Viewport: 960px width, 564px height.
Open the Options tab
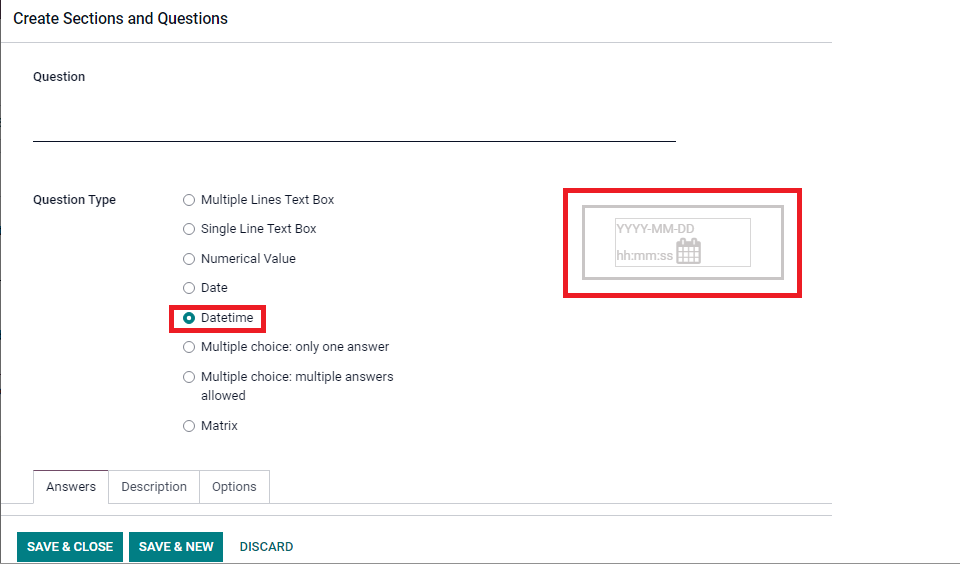pyautogui.click(x=234, y=487)
